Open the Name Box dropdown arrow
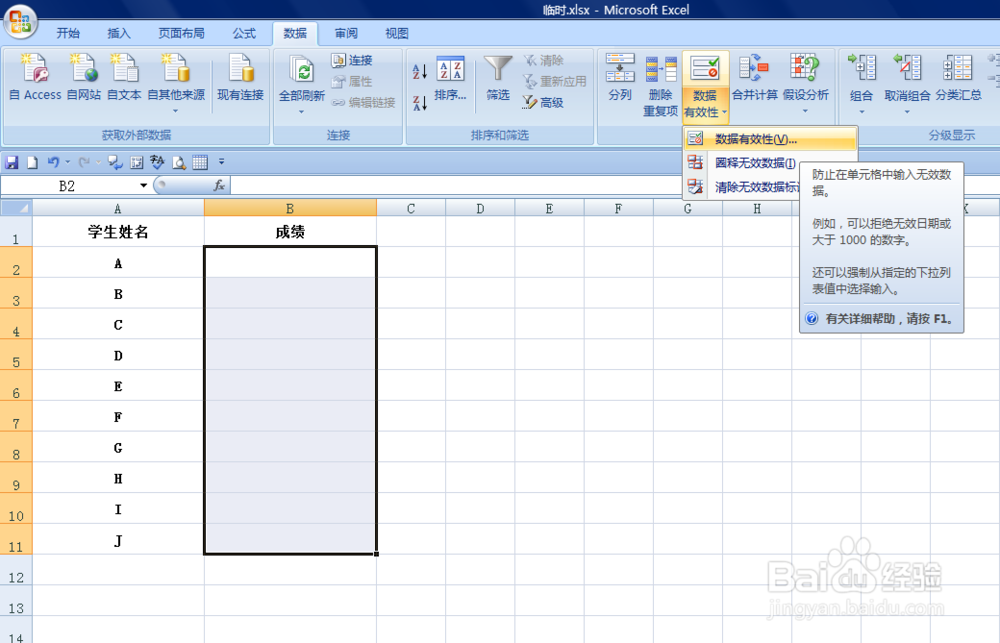The width and height of the screenshot is (1000, 643). pos(143,186)
